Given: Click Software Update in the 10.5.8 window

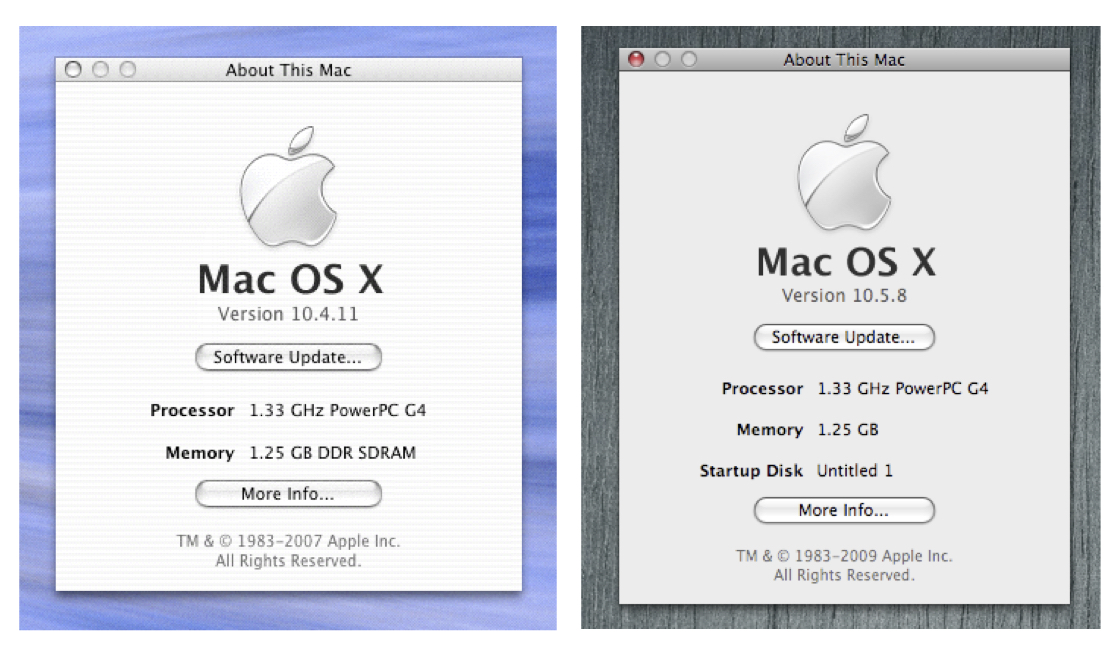Looking at the screenshot, I should [x=844, y=337].
